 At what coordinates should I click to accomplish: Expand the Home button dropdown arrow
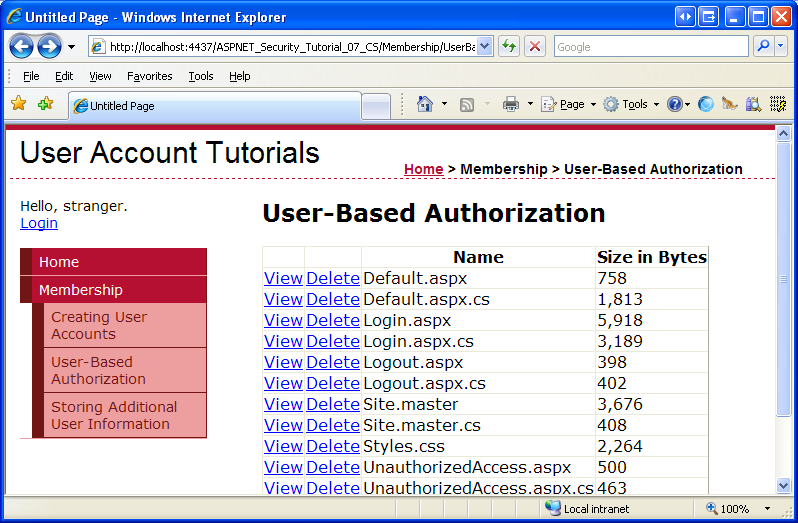point(444,104)
